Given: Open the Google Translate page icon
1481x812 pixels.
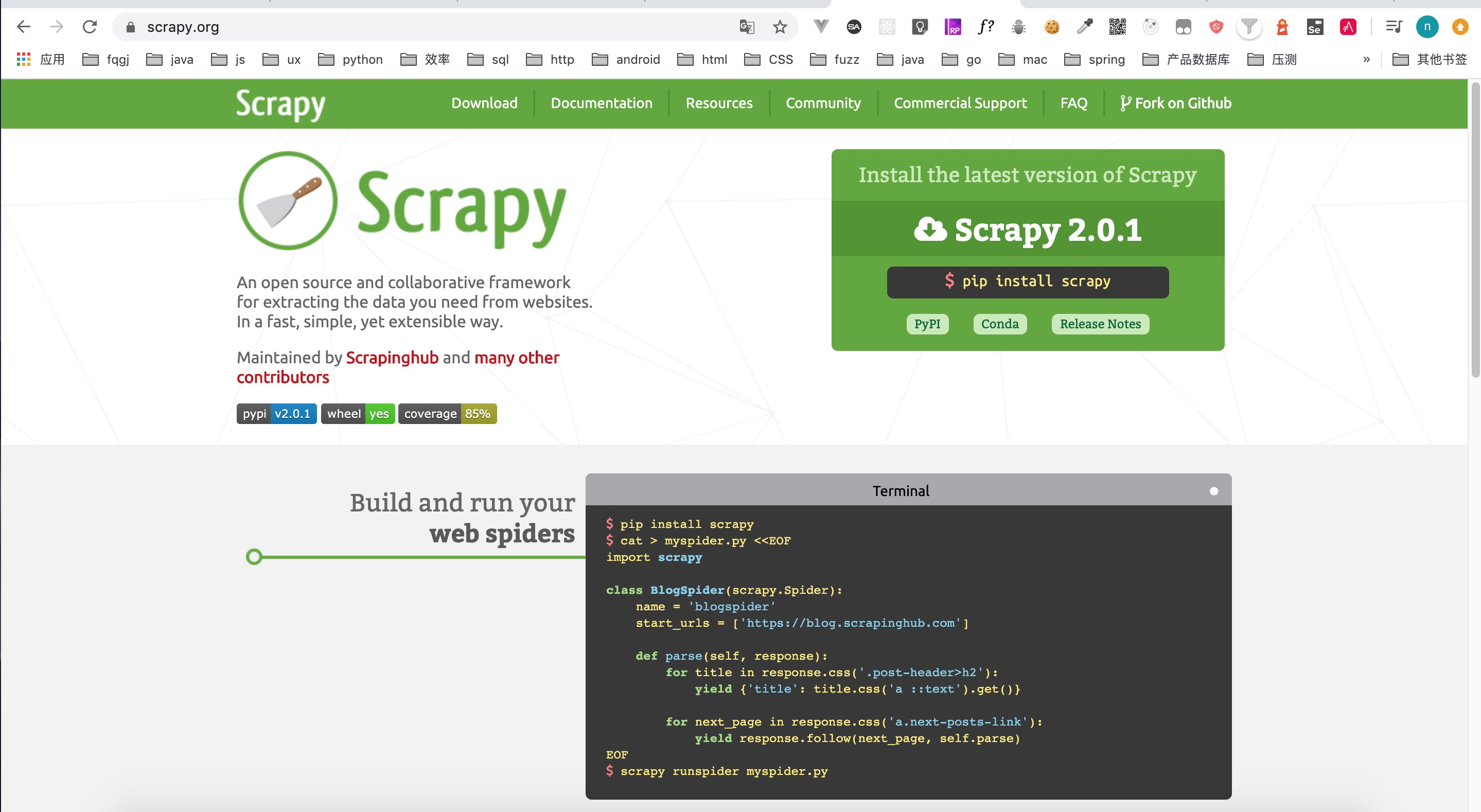Looking at the screenshot, I should pos(747,27).
